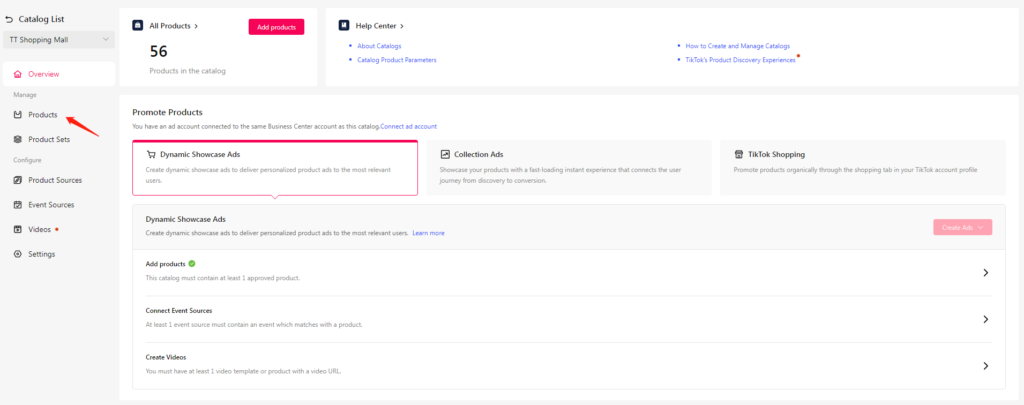Open the Videos menu item

(39, 230)
